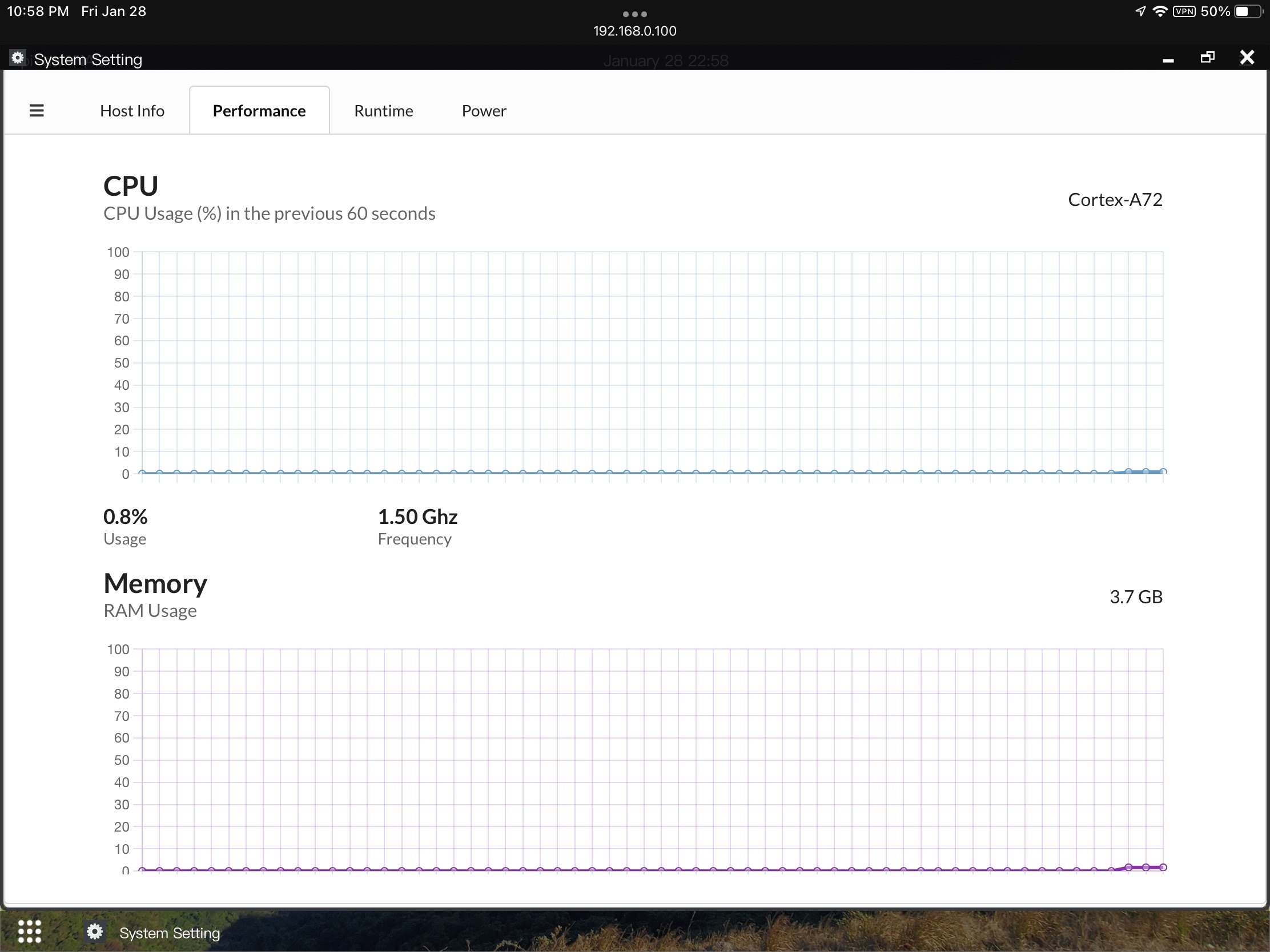
Task: Click the latest memory usage data point
Action: point(1163,867)
